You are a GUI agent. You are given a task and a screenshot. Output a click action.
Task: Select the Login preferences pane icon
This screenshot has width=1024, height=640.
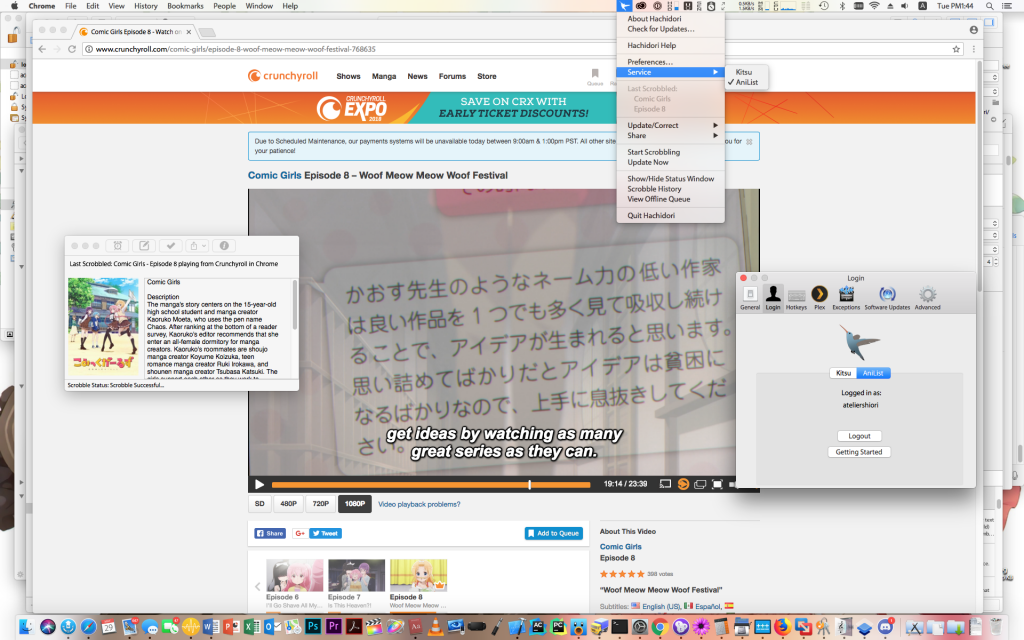pos(773,298)
